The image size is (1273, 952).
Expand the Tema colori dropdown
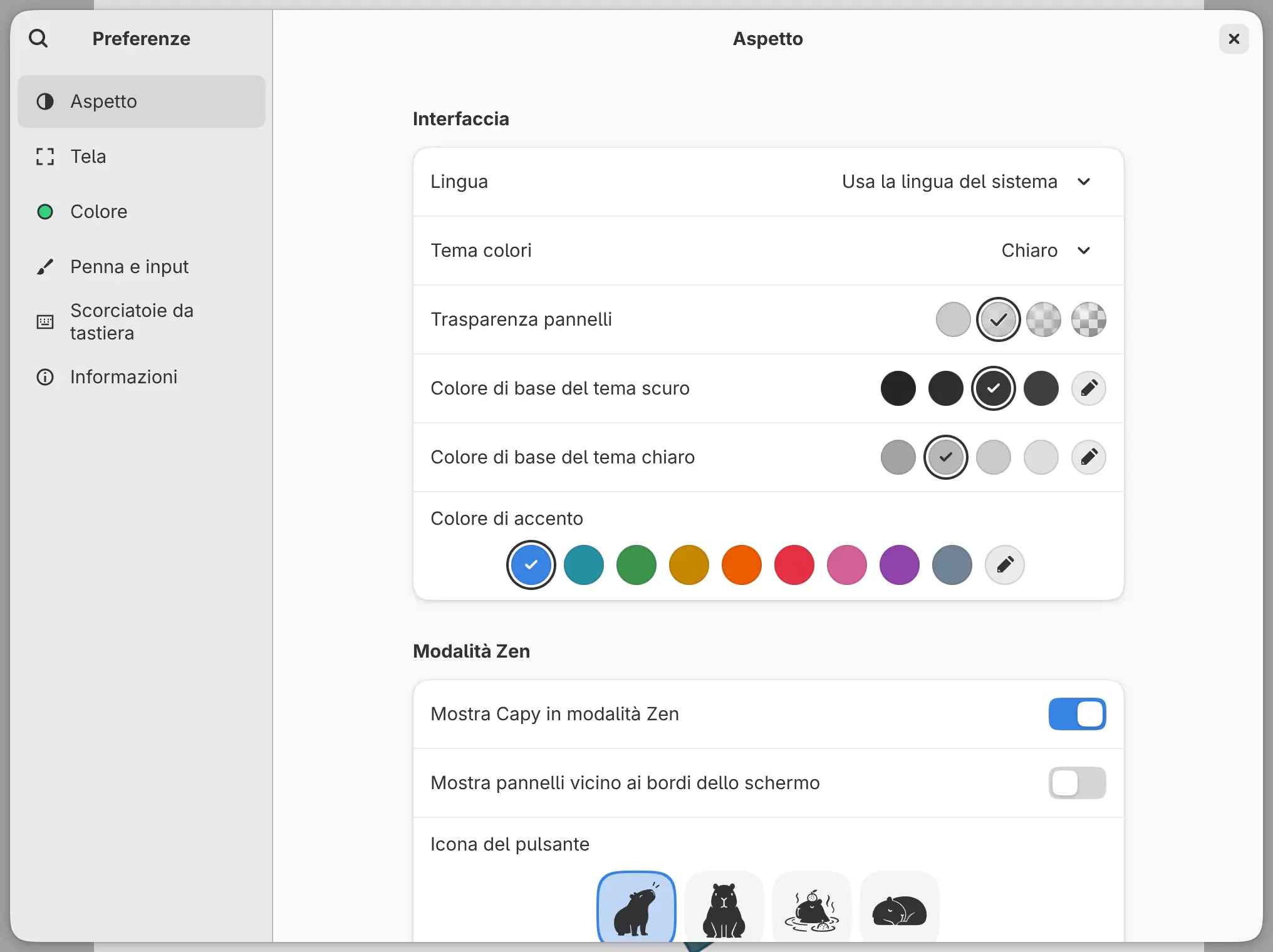point(1046,251)
